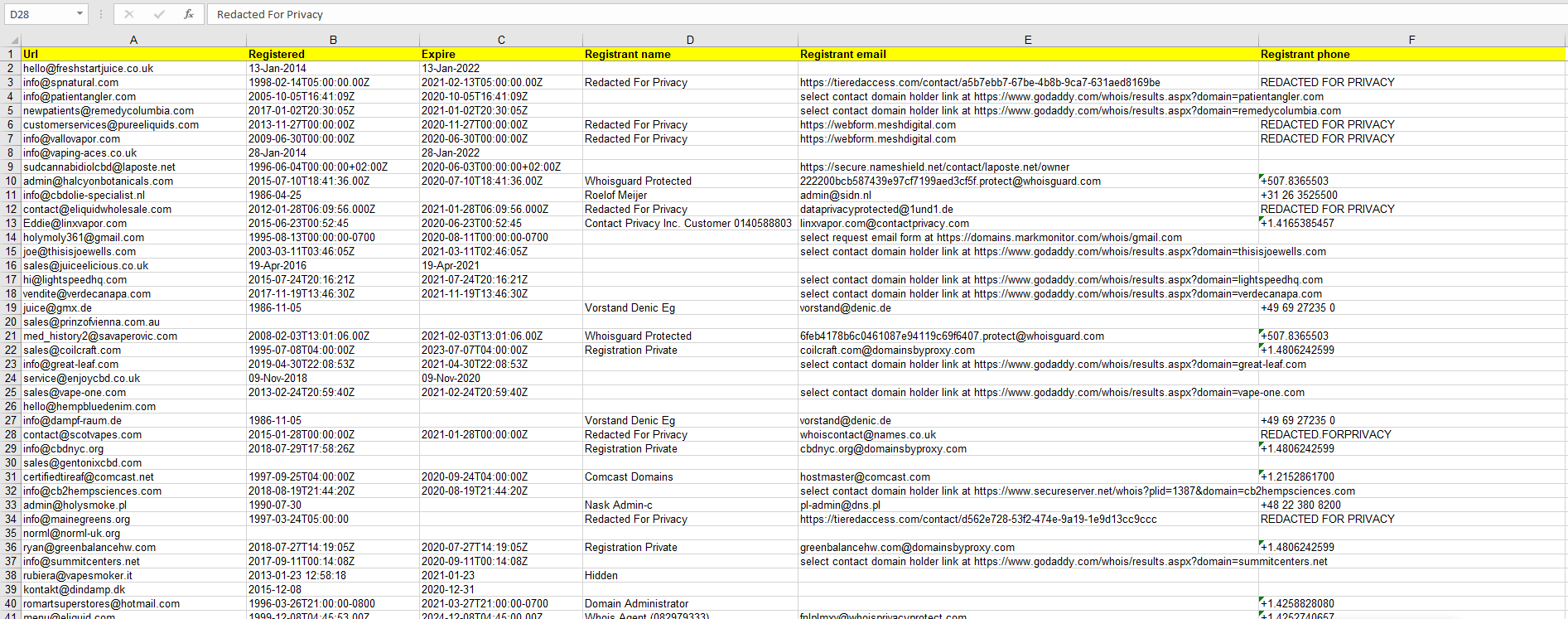This screenshot has height=619, width=1568.
Task: Select cell hello@freshstartjuice.co.uk
Action: (133, 68)
